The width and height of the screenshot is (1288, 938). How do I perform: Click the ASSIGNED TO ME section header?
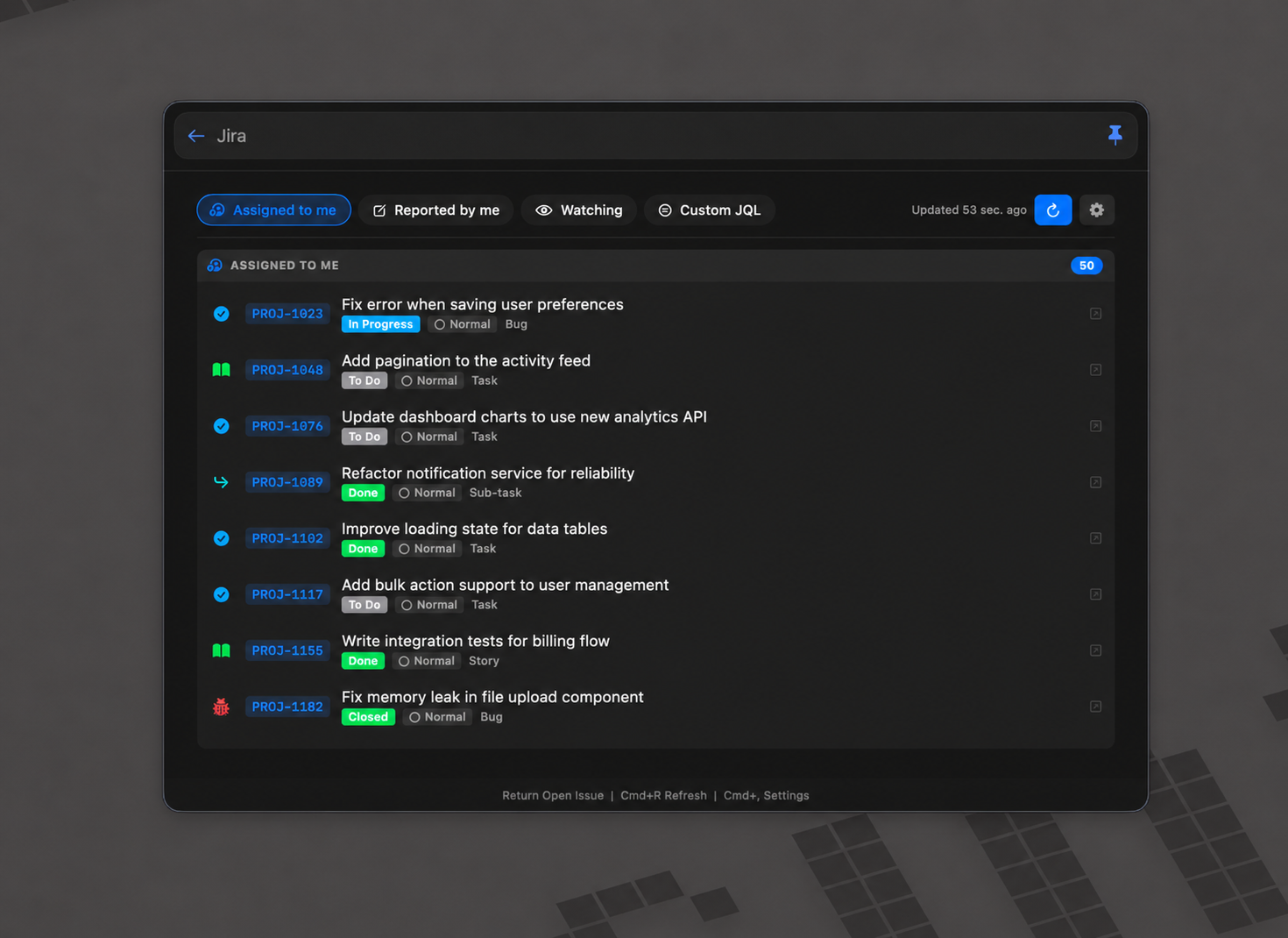pyautogui.click(x=655, y=266)
